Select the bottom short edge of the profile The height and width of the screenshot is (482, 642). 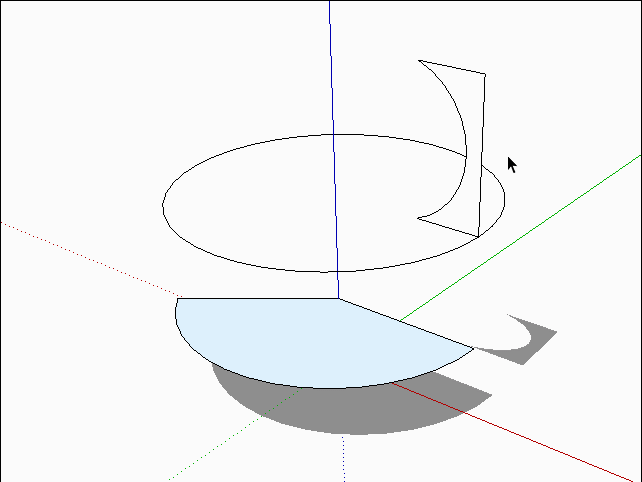tap(447, 227)
